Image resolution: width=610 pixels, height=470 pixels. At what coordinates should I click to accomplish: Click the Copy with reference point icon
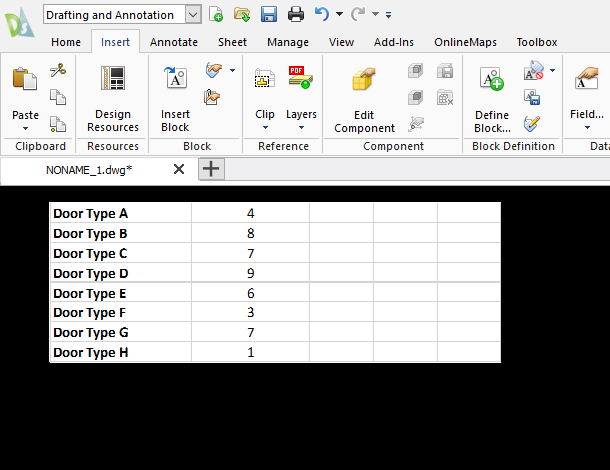coord(58,124)
